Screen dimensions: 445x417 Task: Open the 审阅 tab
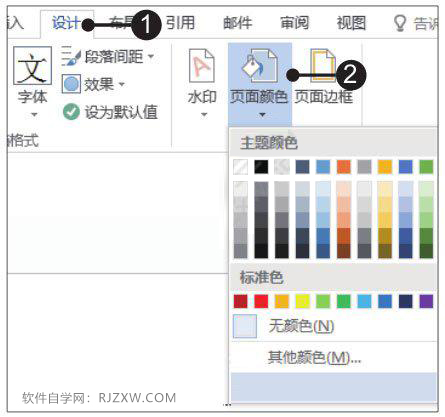[294, 23]
